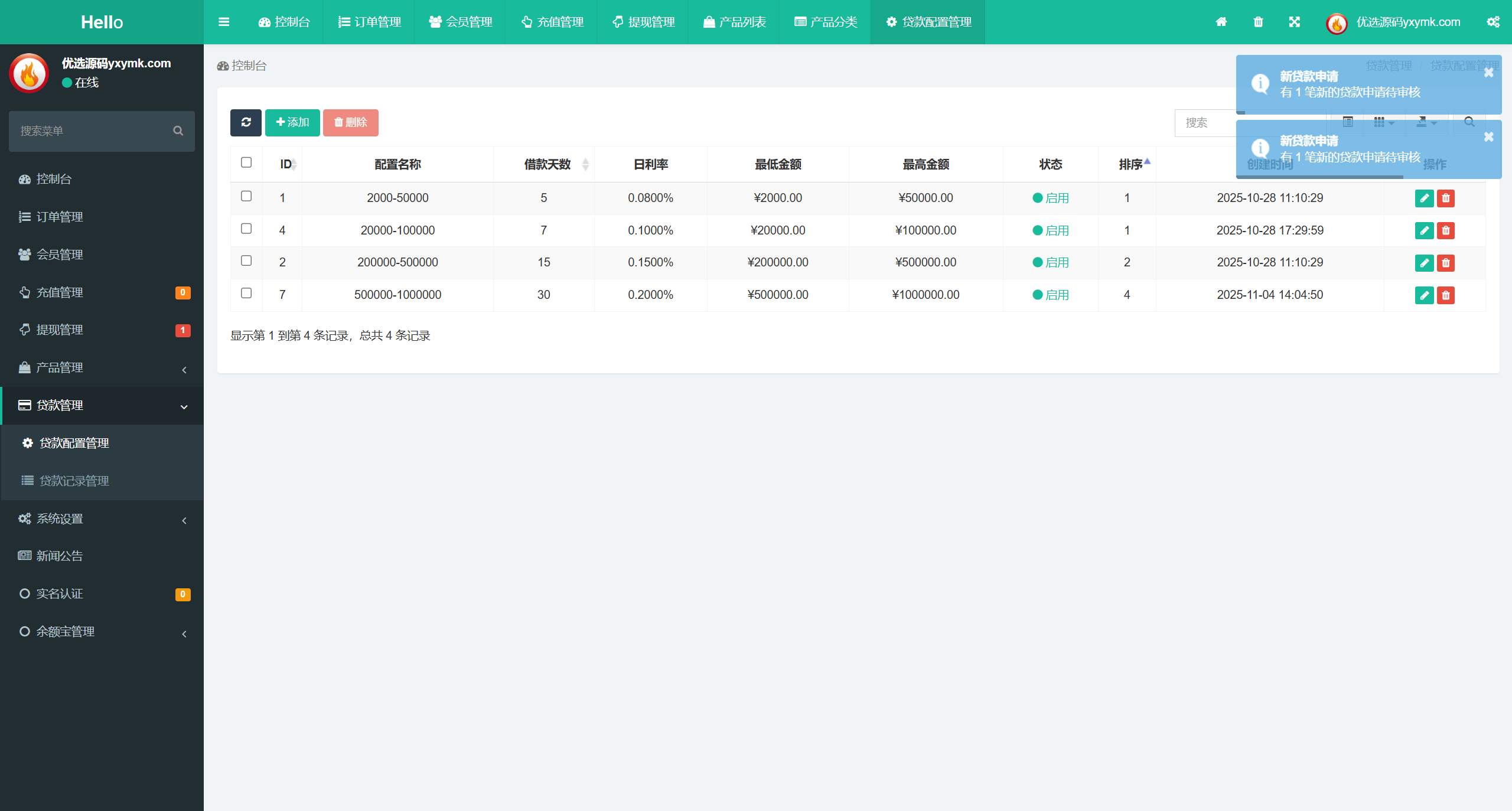Open the columns dropdown in table toolbar
This screenshot has height=811, width=1512.
pyautogui.click(x=1383, y=122)
